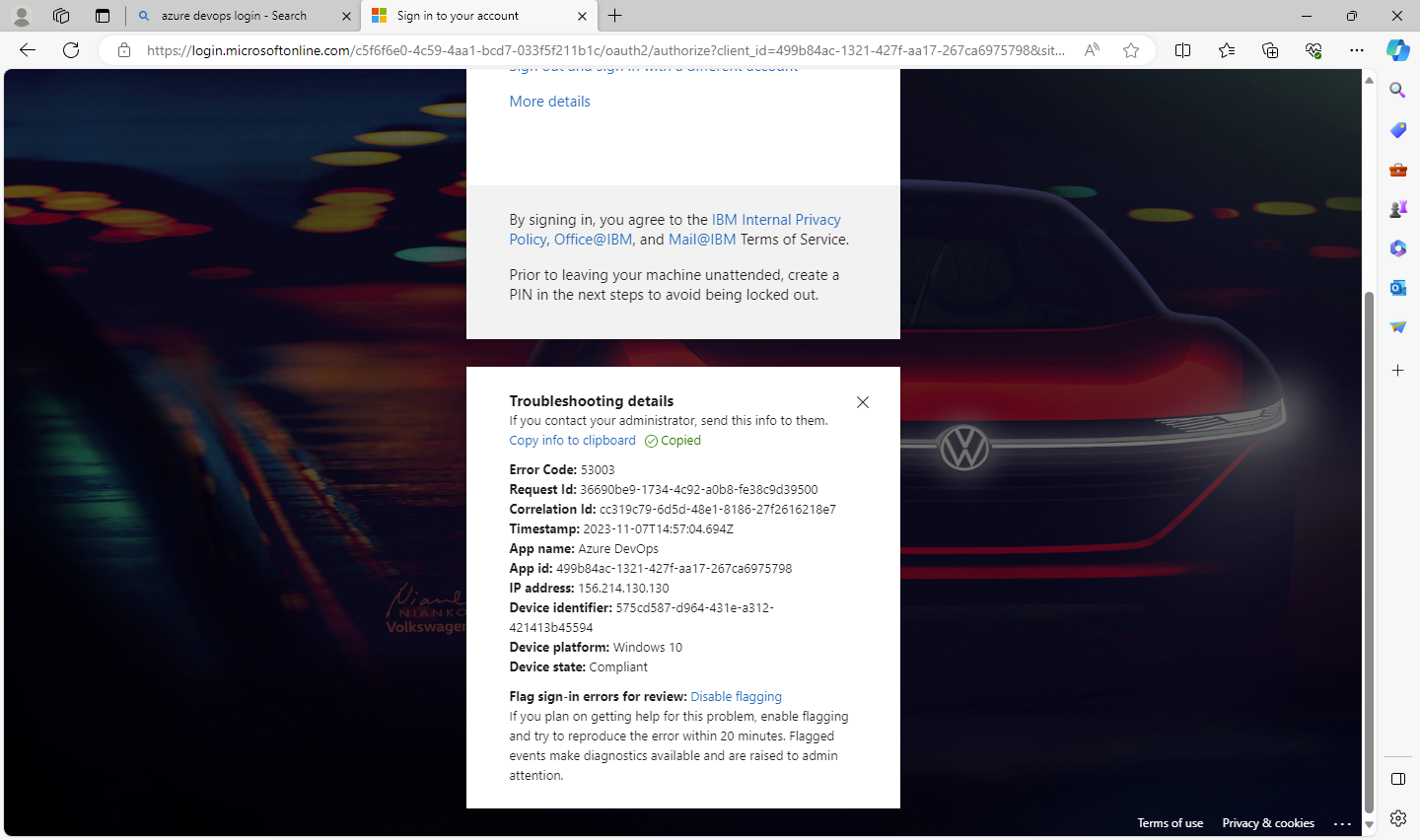Open sidebar Drop paper plane icon
The width and height of the screenshot is (1420, 840).
[1397, 327]
